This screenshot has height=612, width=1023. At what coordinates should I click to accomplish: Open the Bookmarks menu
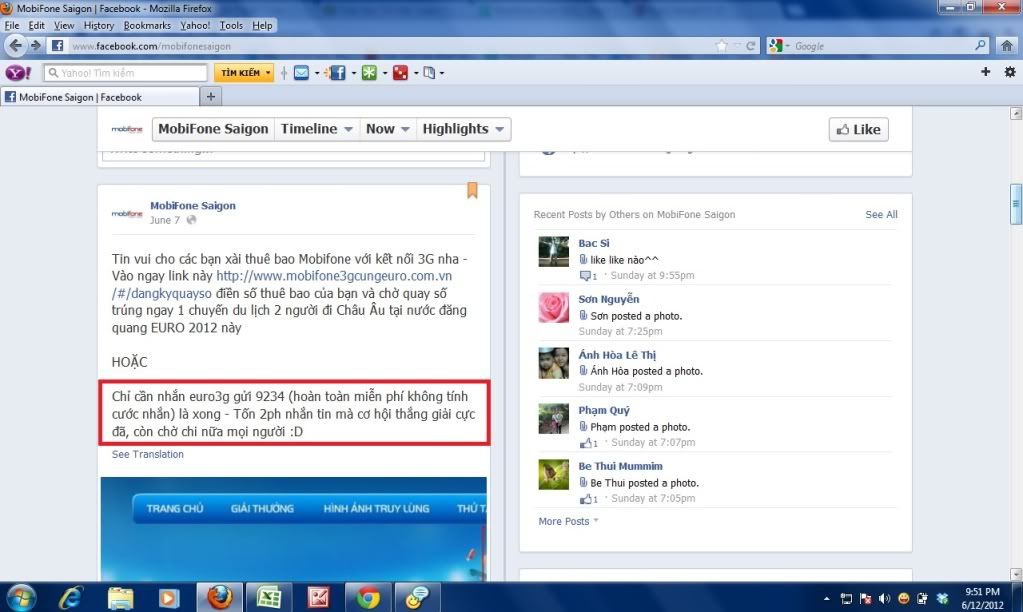tap(147, 25)
